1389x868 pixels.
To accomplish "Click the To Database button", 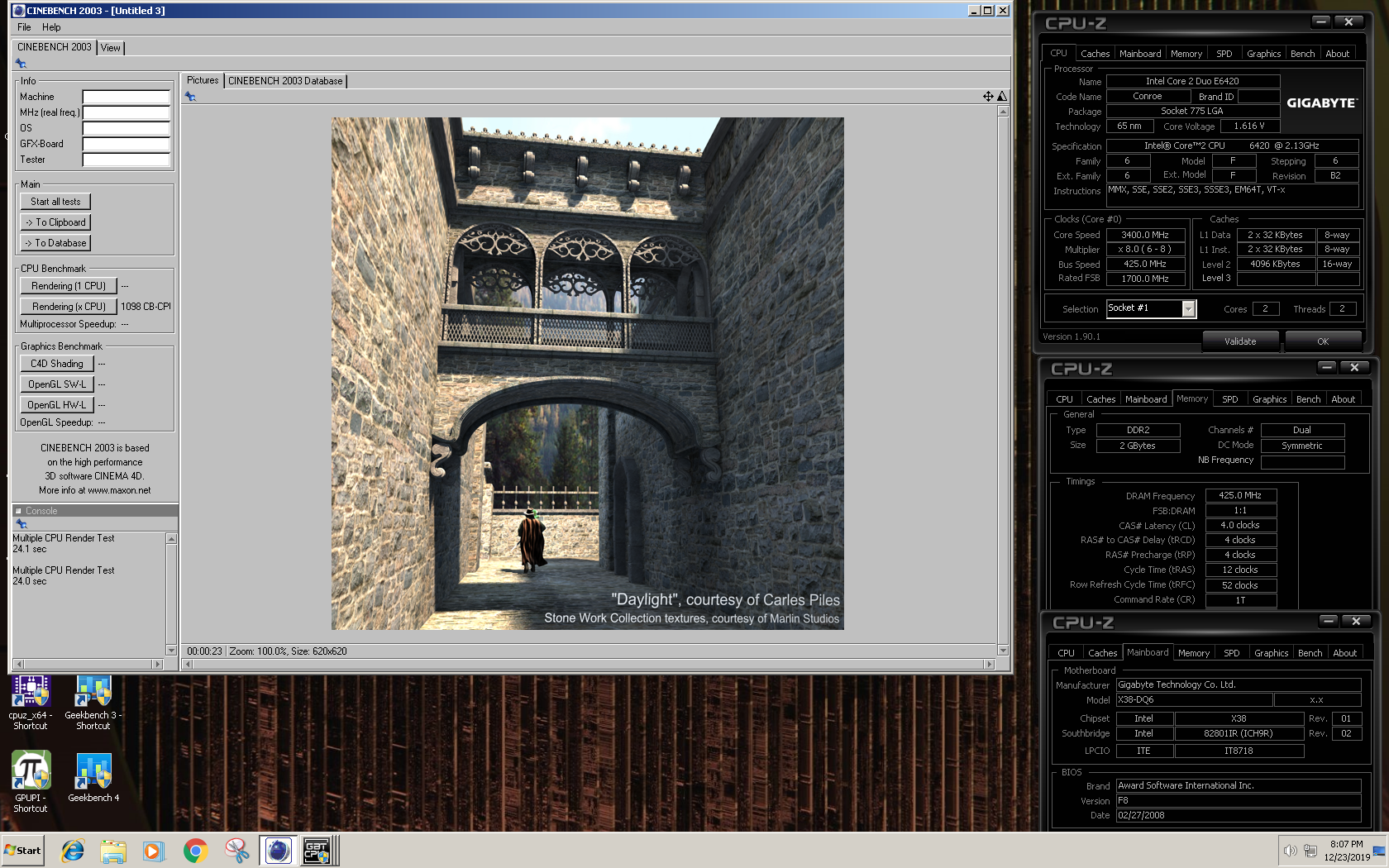I will click(x=55, y=243).
